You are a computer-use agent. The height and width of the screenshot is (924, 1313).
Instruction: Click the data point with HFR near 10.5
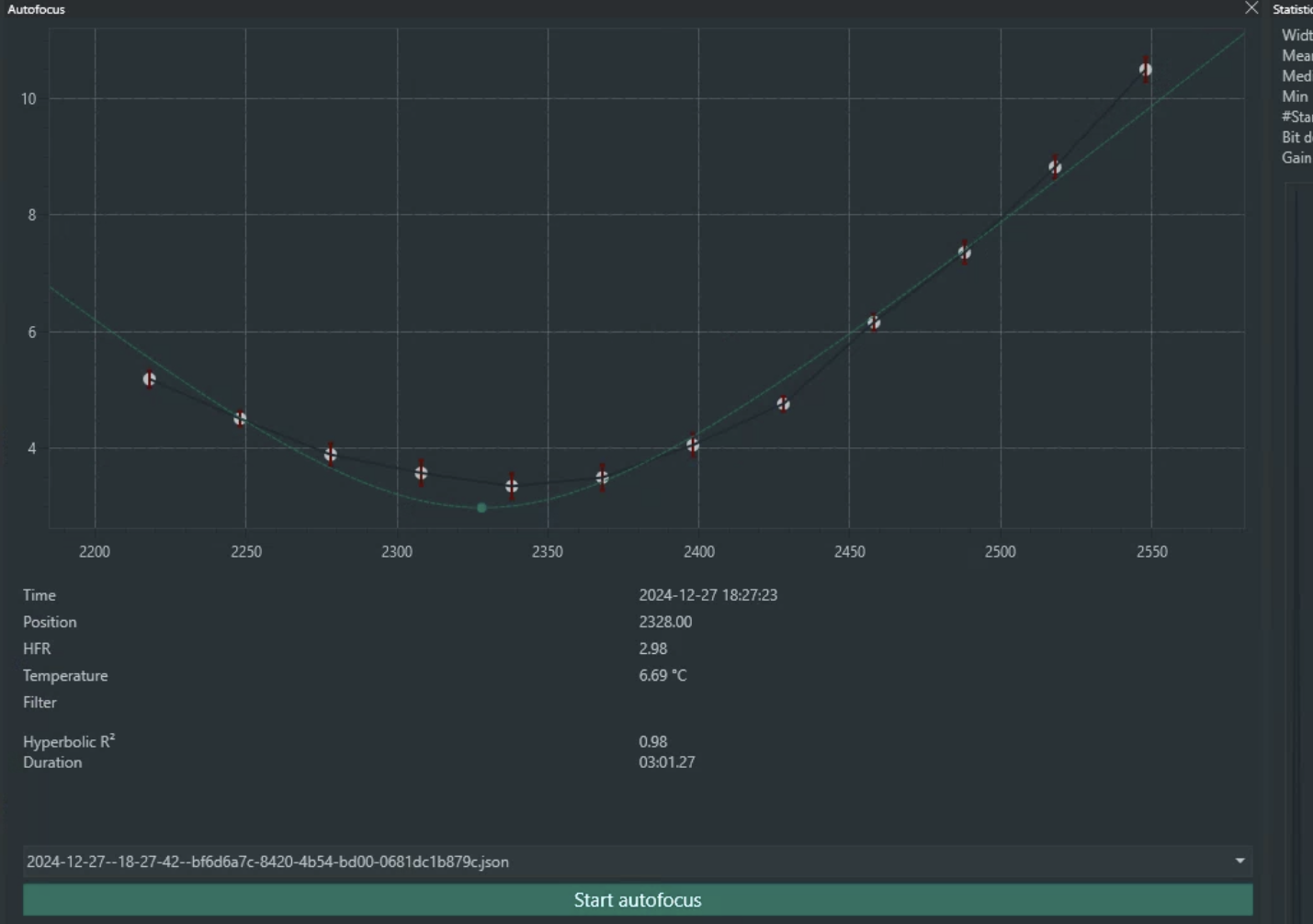tap(1146, 70)
